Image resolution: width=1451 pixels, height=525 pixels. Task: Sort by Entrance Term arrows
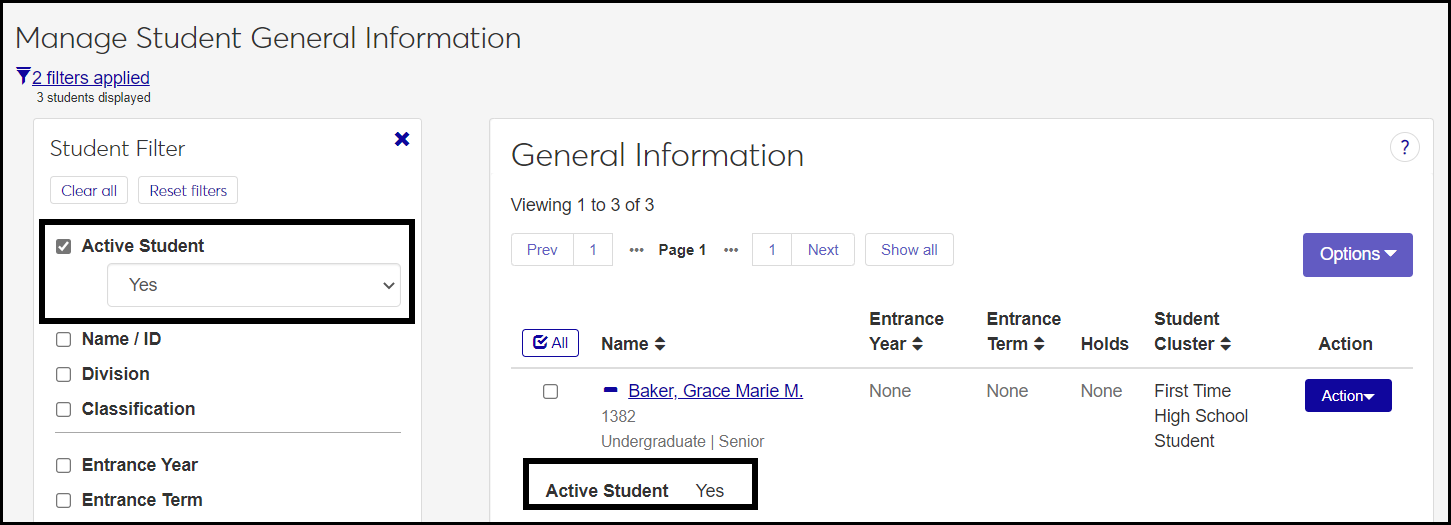pos(1039,344)
